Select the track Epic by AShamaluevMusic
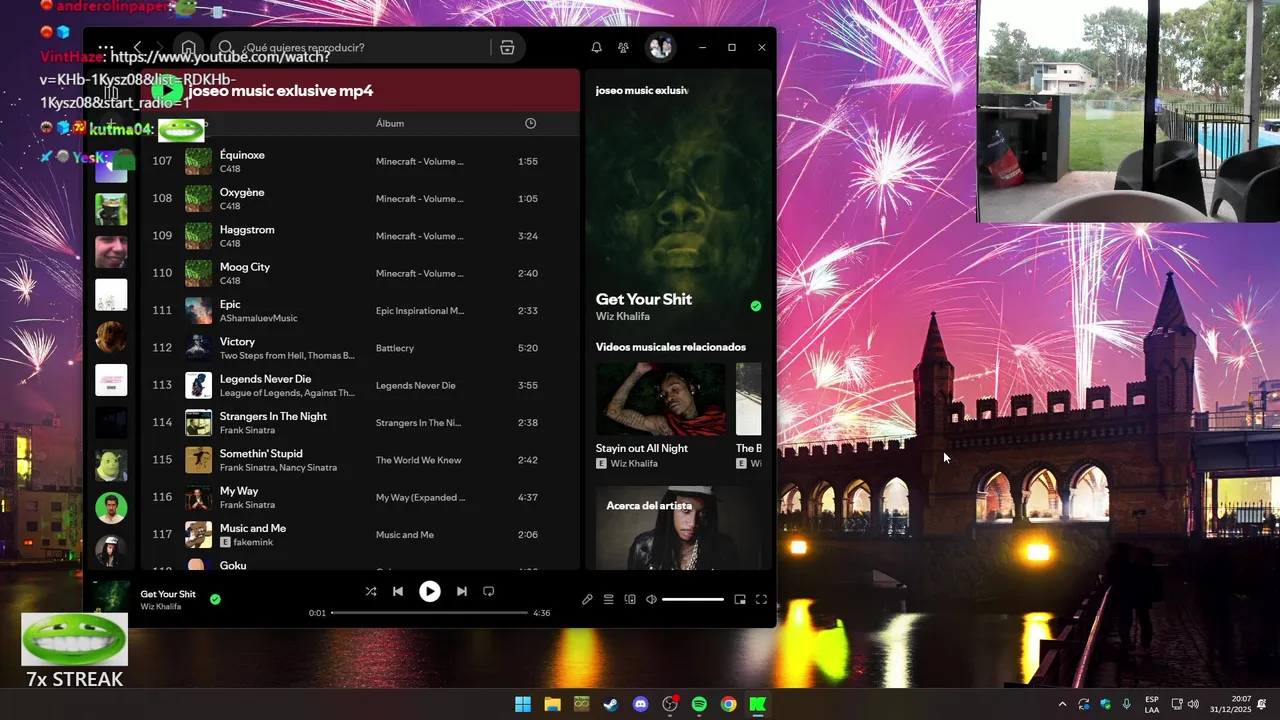This screenshot has height=720, width=1280. pyautogui.click(x=360, y=310)
